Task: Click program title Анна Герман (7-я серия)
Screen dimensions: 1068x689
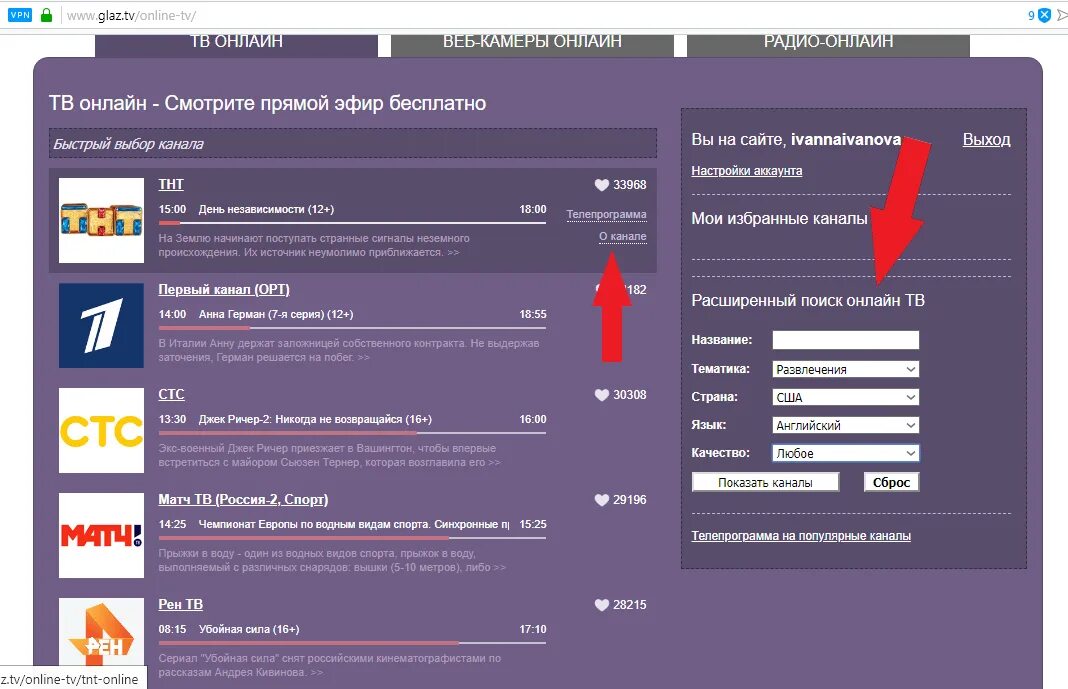Action: [275, 315]
